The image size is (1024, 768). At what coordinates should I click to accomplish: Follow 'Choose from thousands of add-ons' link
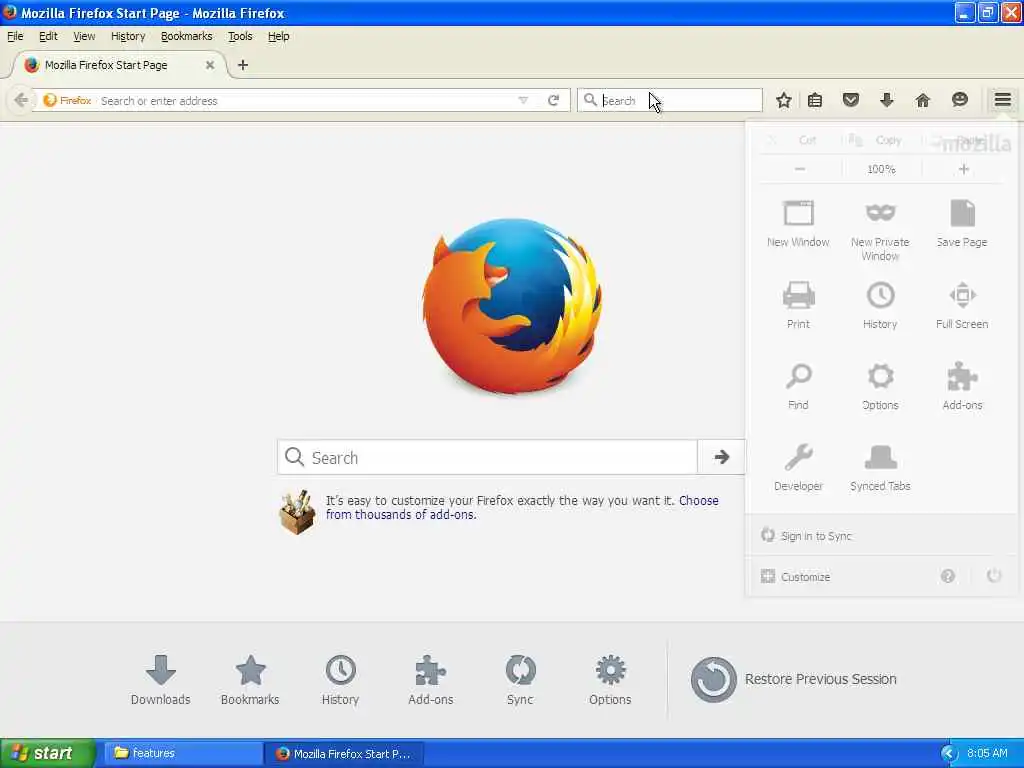[522, 507]
